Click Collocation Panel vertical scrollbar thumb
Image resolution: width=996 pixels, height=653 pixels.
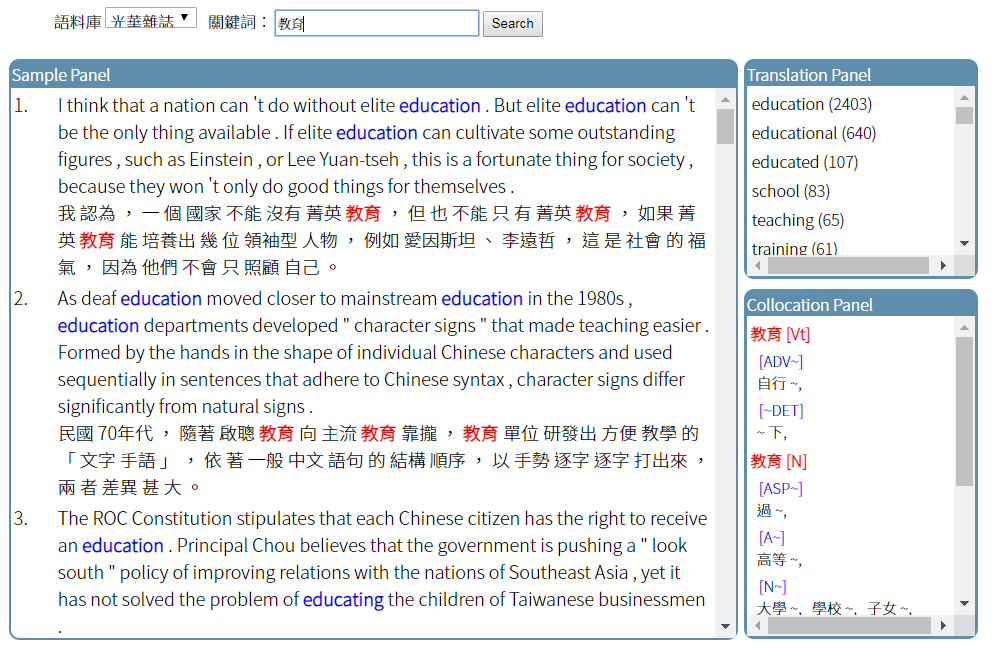pyautogui.click(x=964, y=410)
